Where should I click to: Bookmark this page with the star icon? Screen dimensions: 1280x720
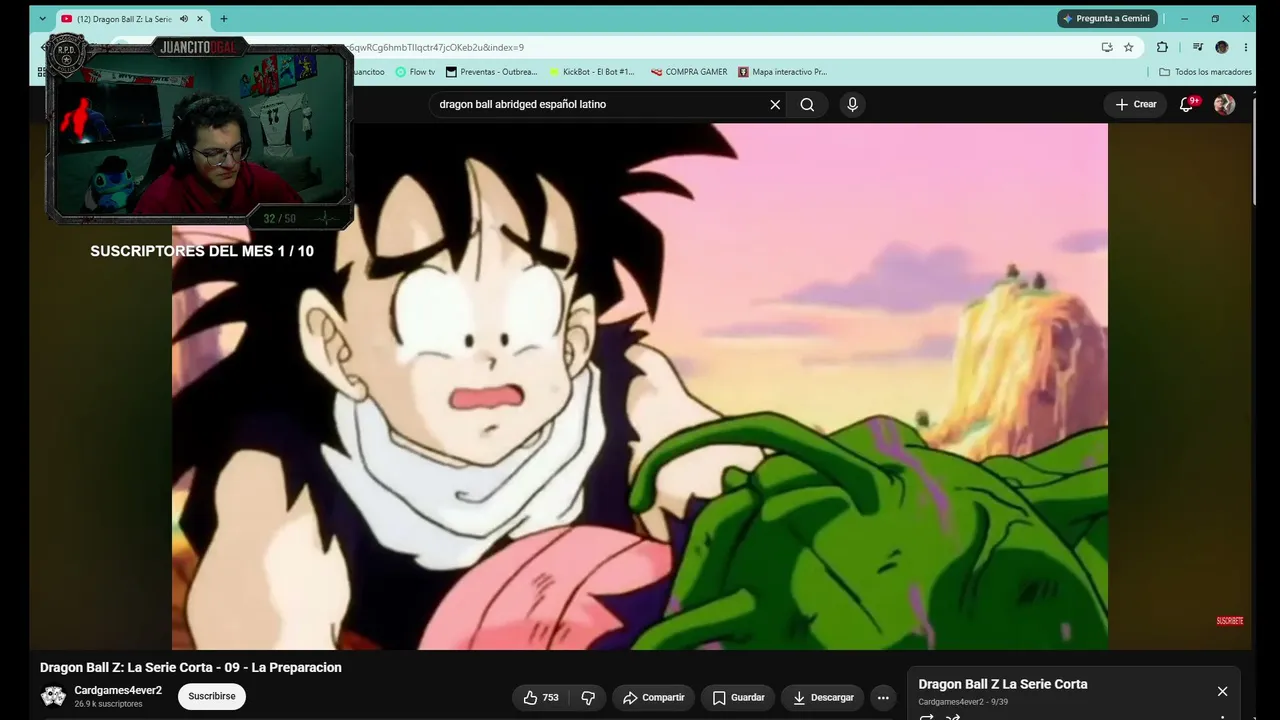click(1129, 47)
